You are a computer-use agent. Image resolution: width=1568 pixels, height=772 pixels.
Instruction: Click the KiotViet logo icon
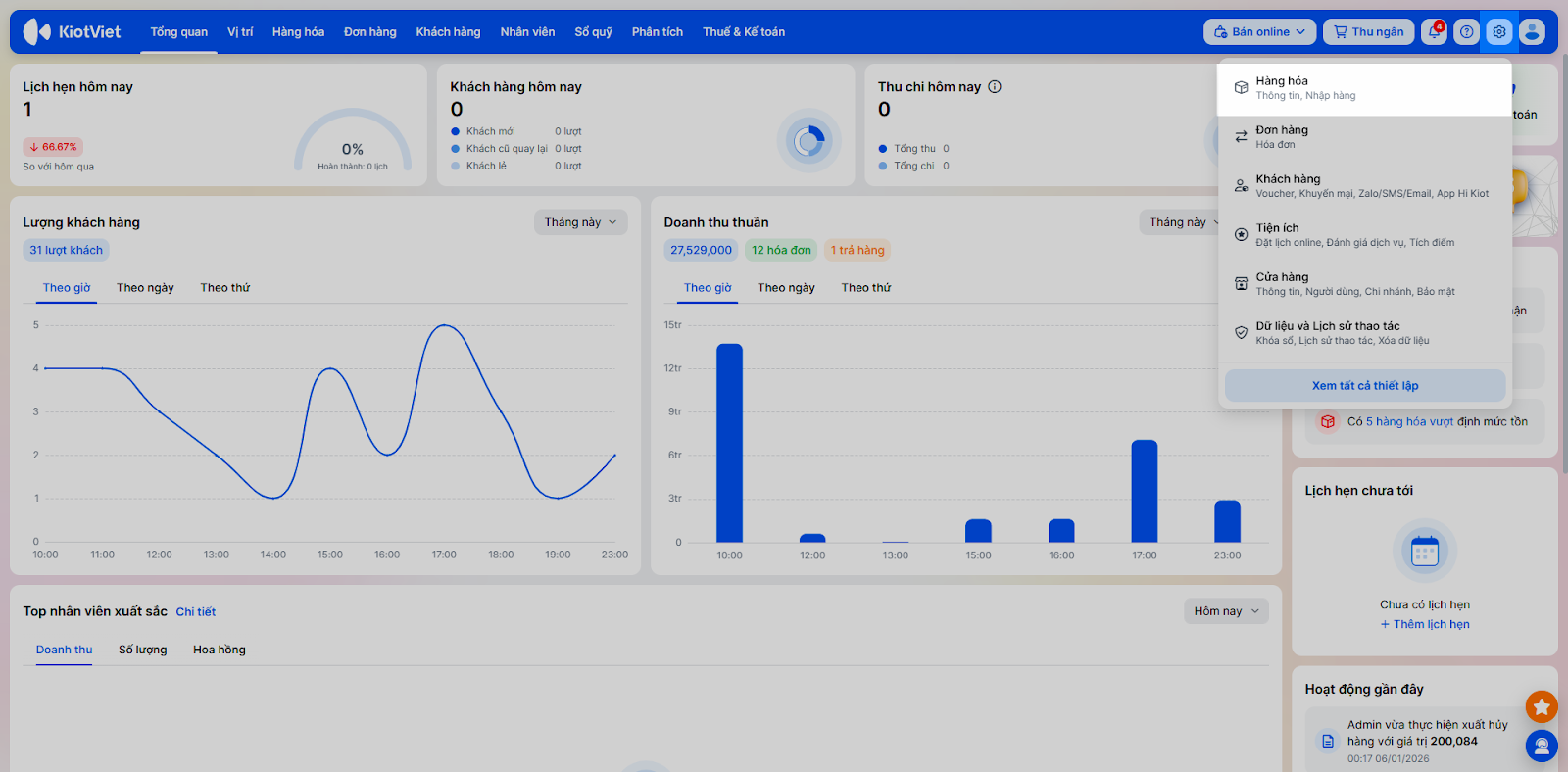tap(37, 32)
